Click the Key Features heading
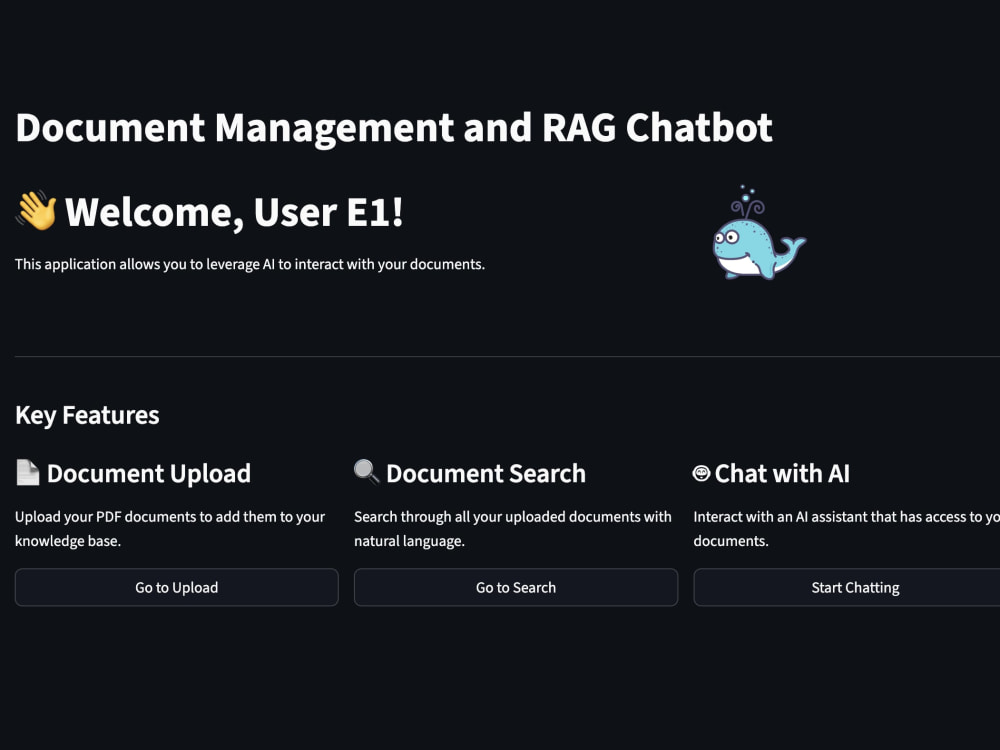The height and width of the screenshot is (750, 1000). (87, 415)
